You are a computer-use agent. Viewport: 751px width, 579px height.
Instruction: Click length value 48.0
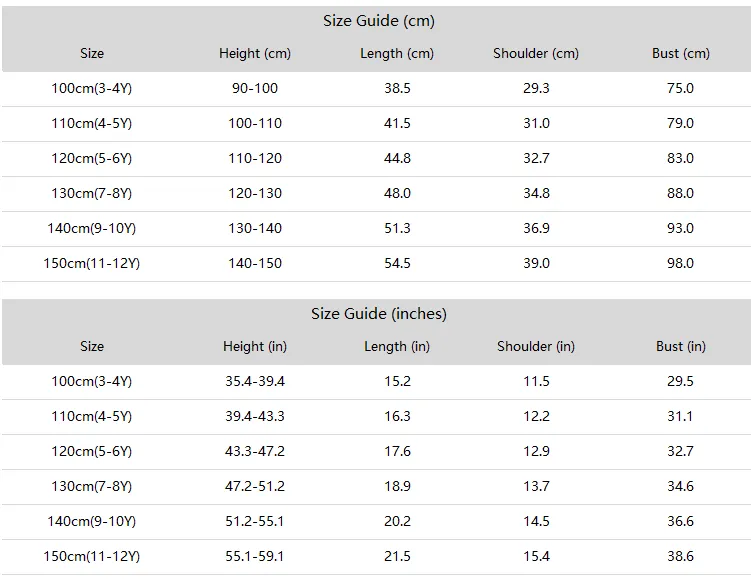click(397, 193)
